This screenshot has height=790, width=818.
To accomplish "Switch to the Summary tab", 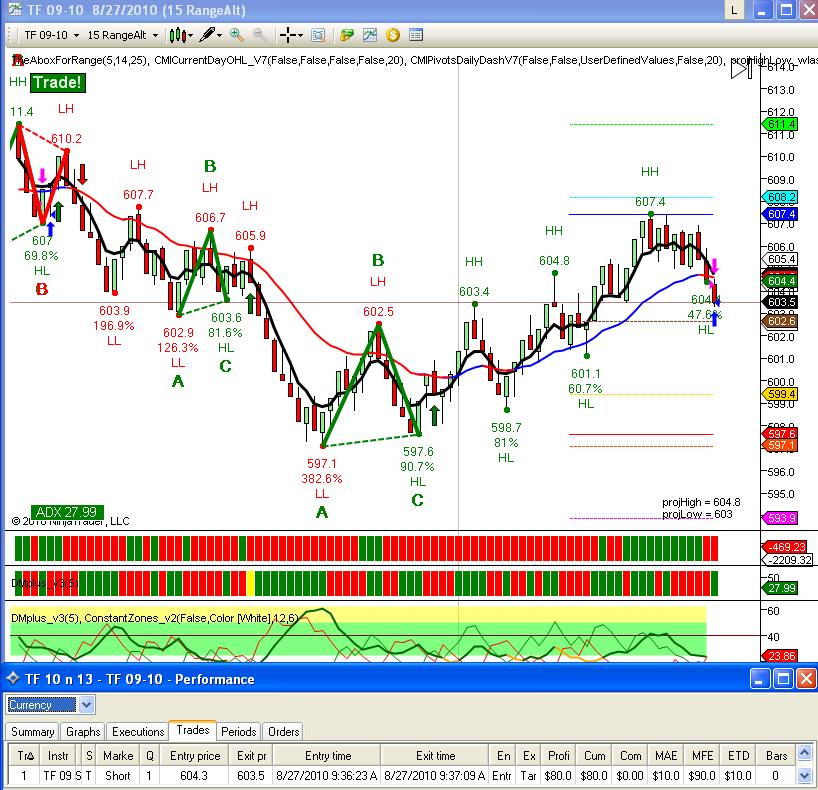I will pyautogui.click(x=32, y=732).
